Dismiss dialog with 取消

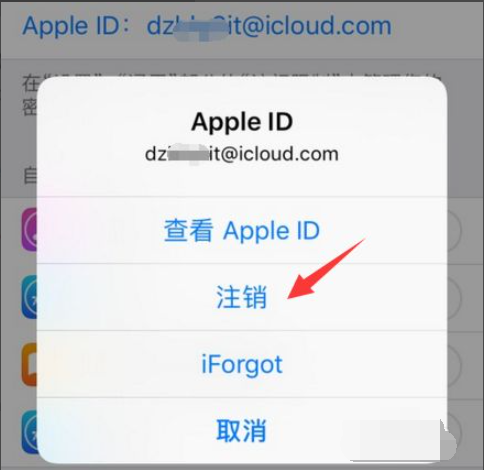click(242, 430)
